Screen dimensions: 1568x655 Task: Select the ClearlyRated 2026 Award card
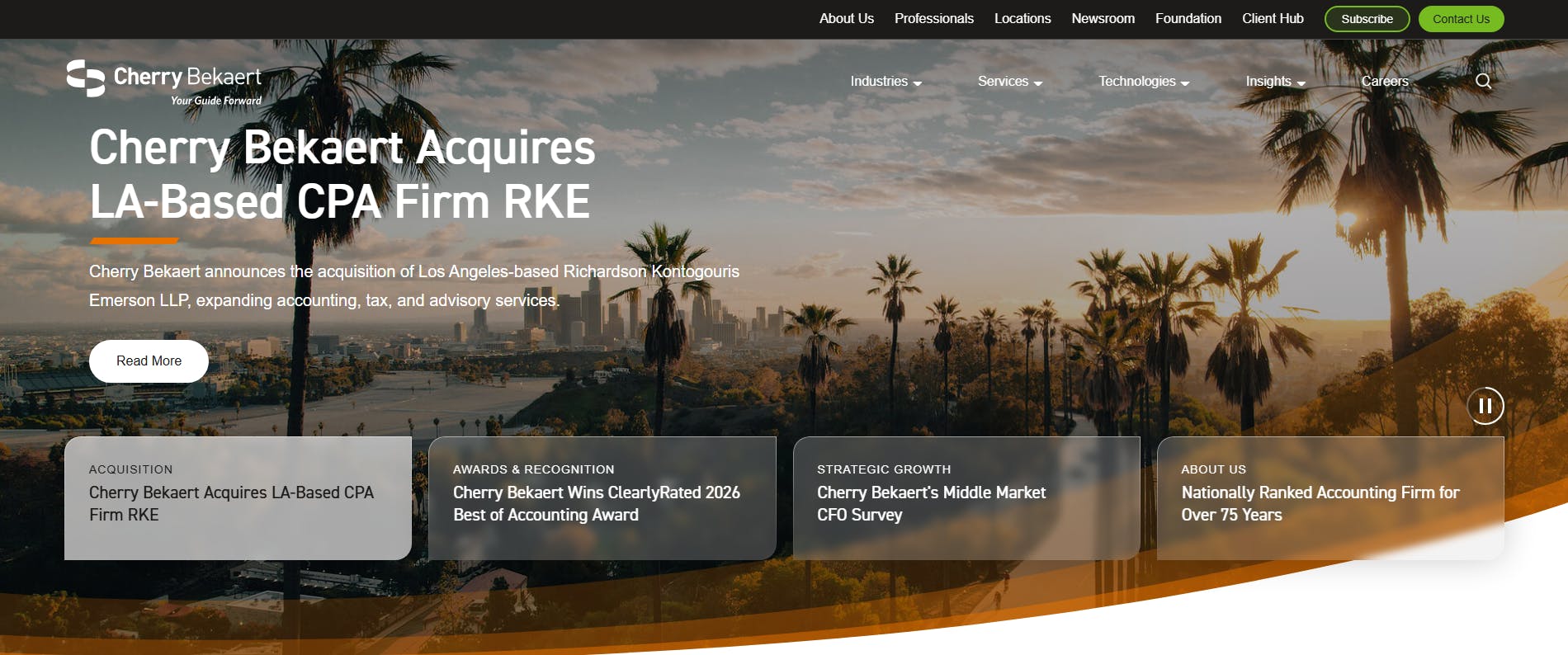[602, 498]
